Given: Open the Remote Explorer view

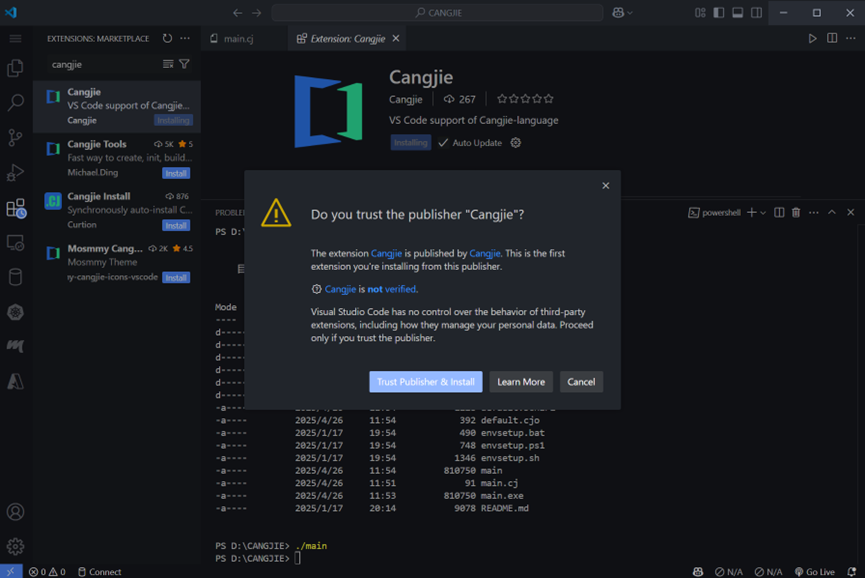Looking at the screenshot, I should tap(15, 243).
